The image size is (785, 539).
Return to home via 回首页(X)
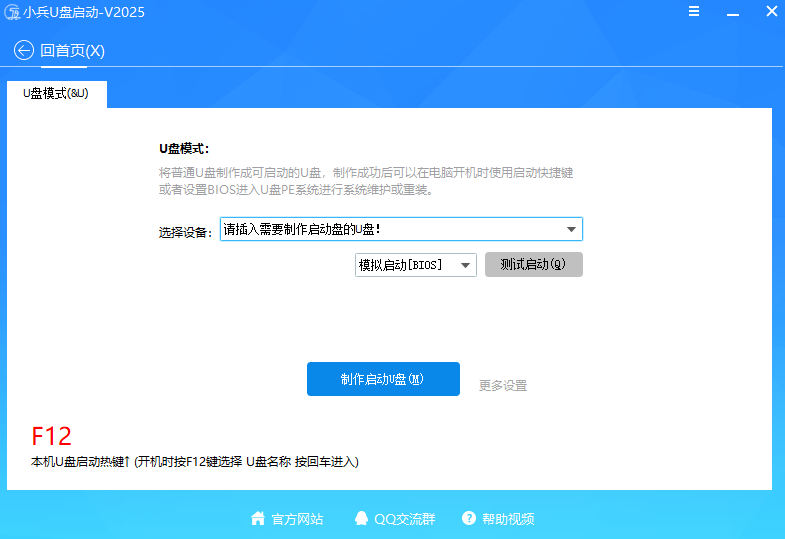click(x=73, y=51)
